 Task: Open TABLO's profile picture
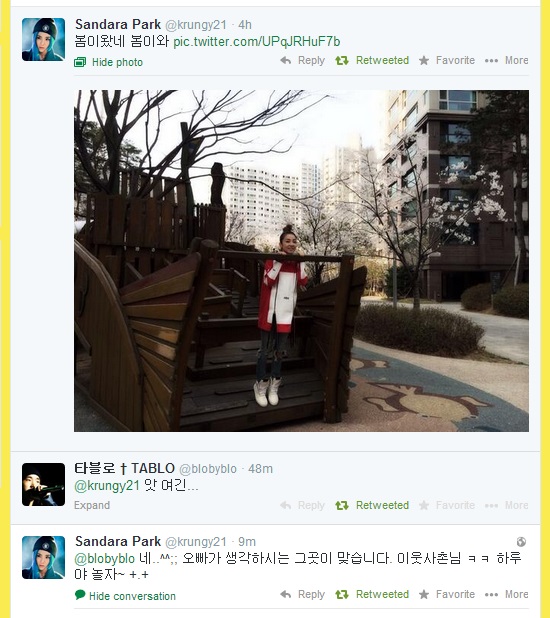click(x=43, y=484)
